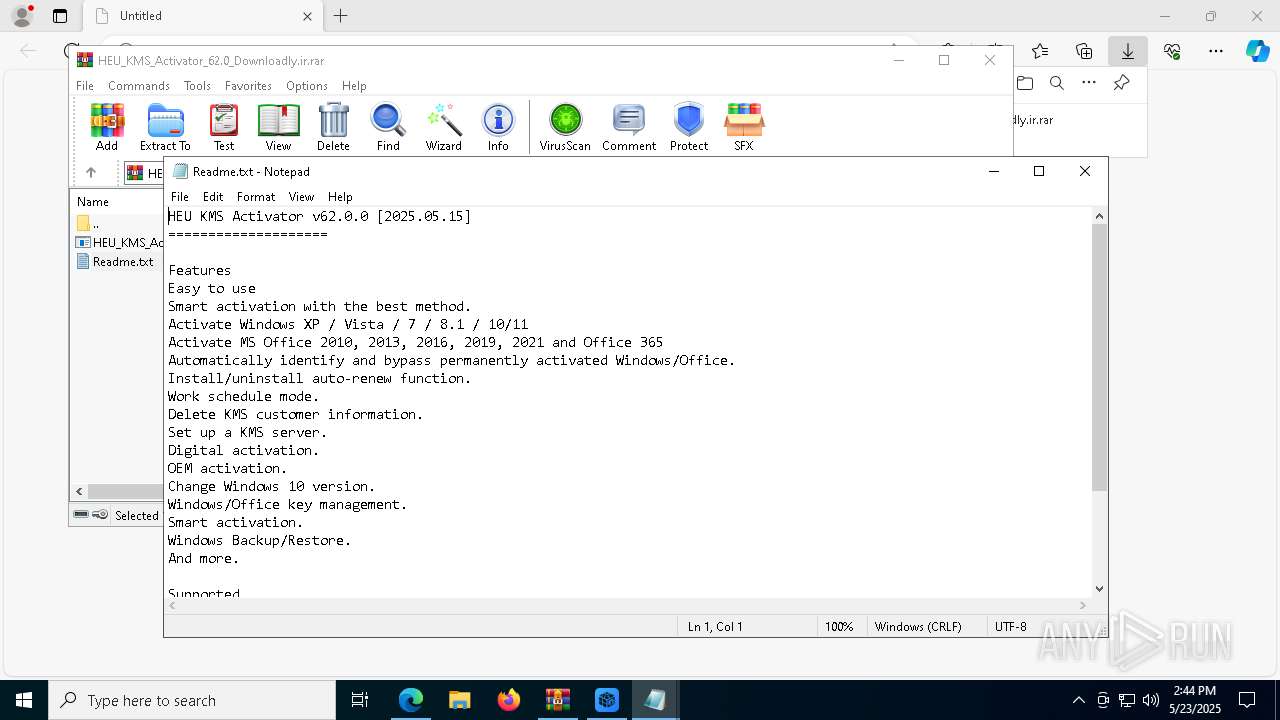Search downloads in Edge panel
This screenshot has height=720, width=1280.
pos(1057,83)
